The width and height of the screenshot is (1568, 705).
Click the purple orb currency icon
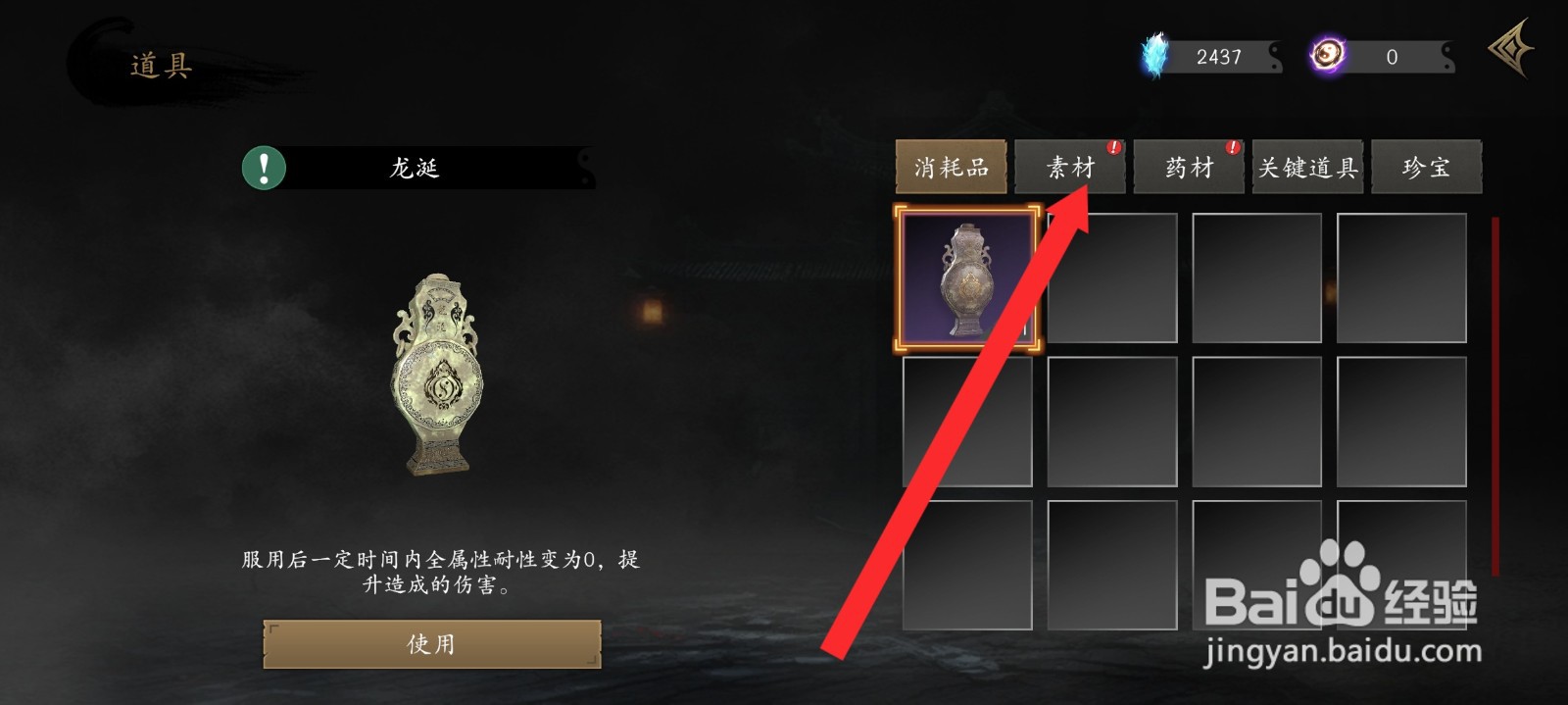1328,56
